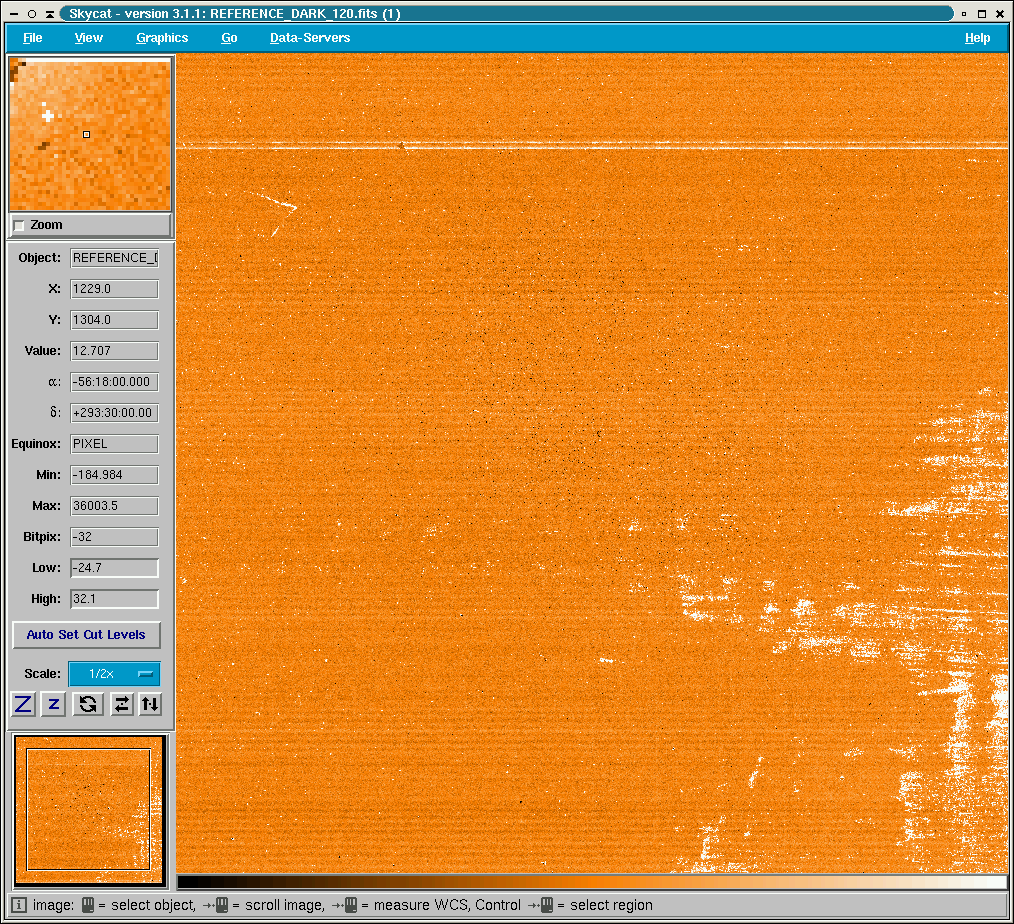This screenshot has height=924, width=1014.
Task: Click the info icon in the status bar
Action: point(19,905)
